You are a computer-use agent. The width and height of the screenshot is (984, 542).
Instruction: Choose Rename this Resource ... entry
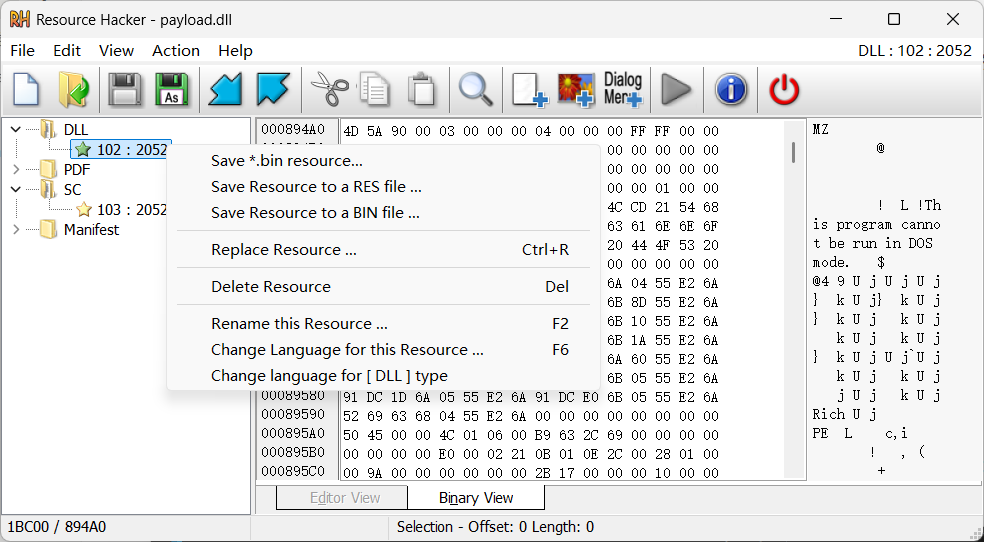[383, 324]
